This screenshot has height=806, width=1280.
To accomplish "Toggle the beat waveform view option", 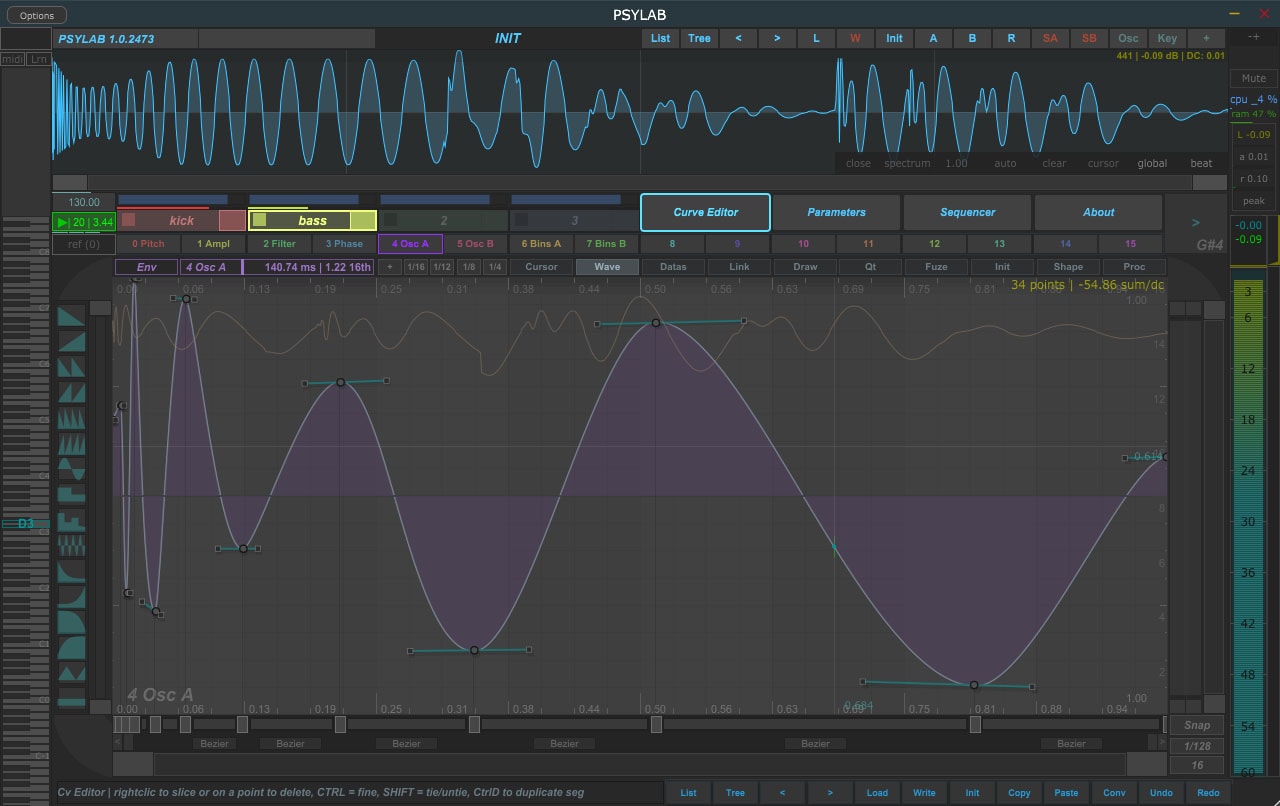I will [1201, 163].
